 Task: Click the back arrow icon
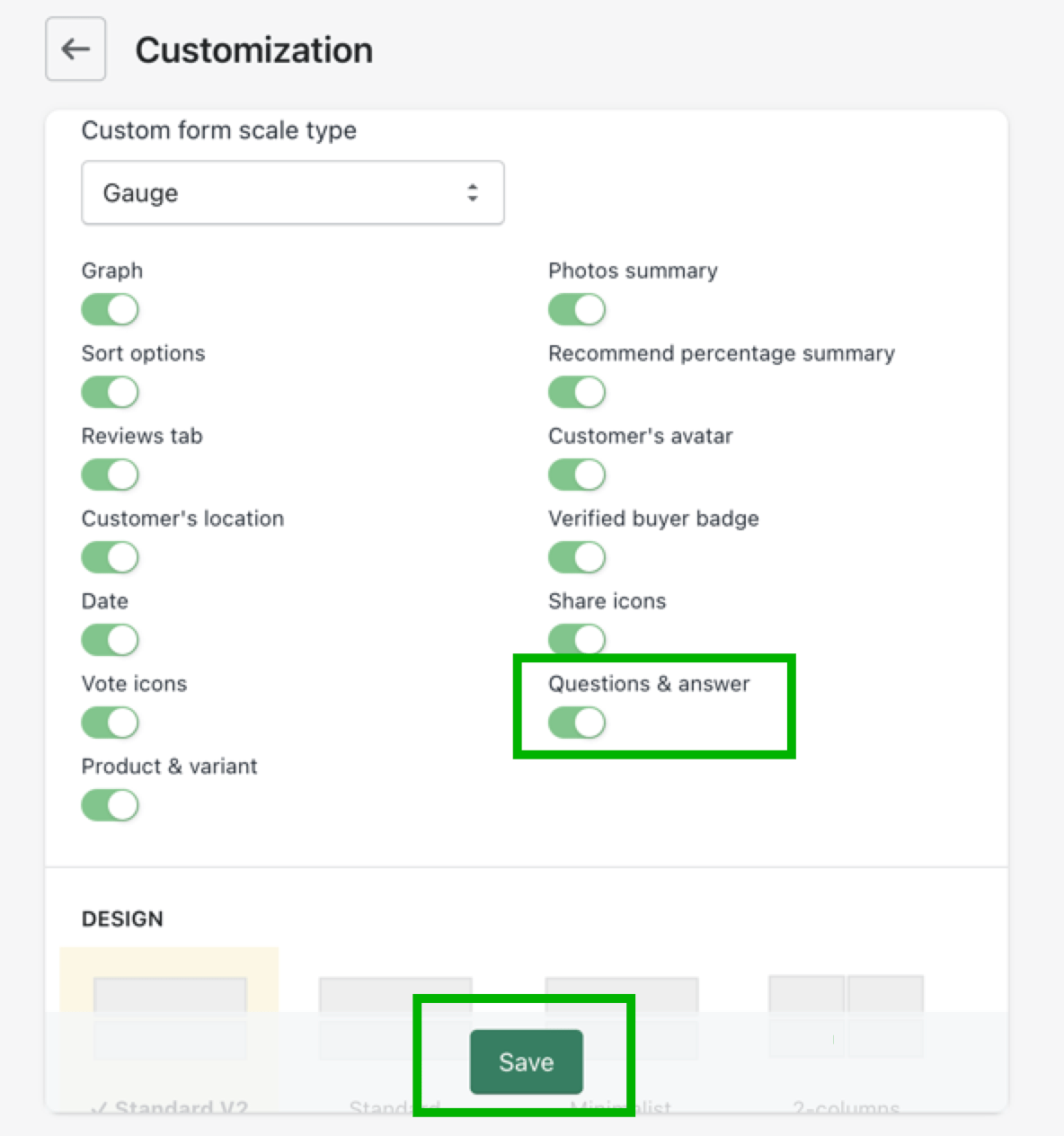(x=75, y=49)
